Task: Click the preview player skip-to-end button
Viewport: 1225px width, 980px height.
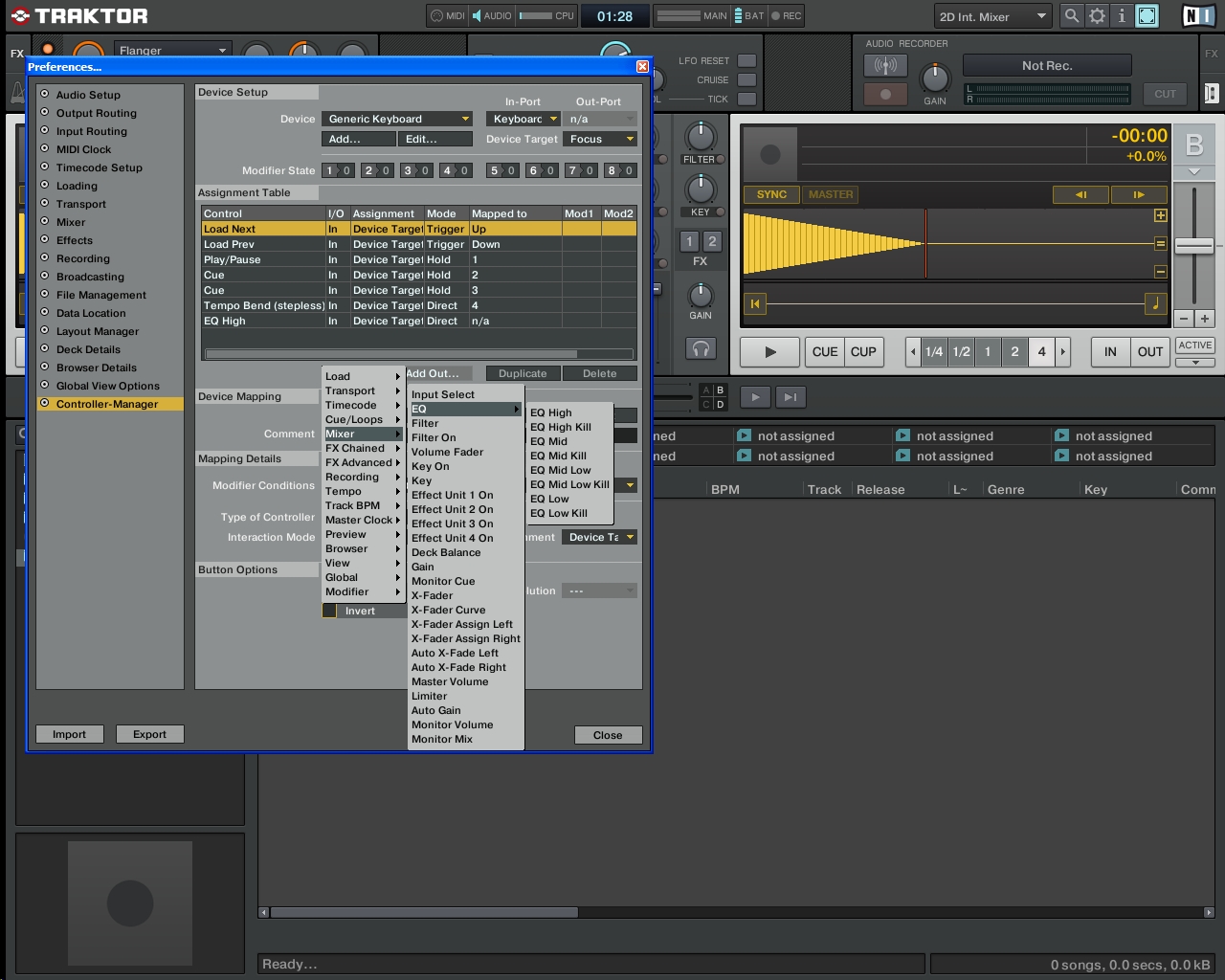Action: [790, 397]
